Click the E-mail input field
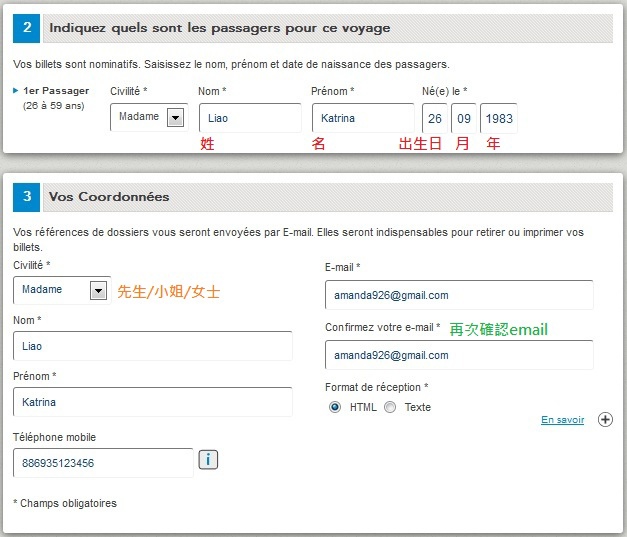Viewport: 627px width, 537px height. (x=459, y=295)
